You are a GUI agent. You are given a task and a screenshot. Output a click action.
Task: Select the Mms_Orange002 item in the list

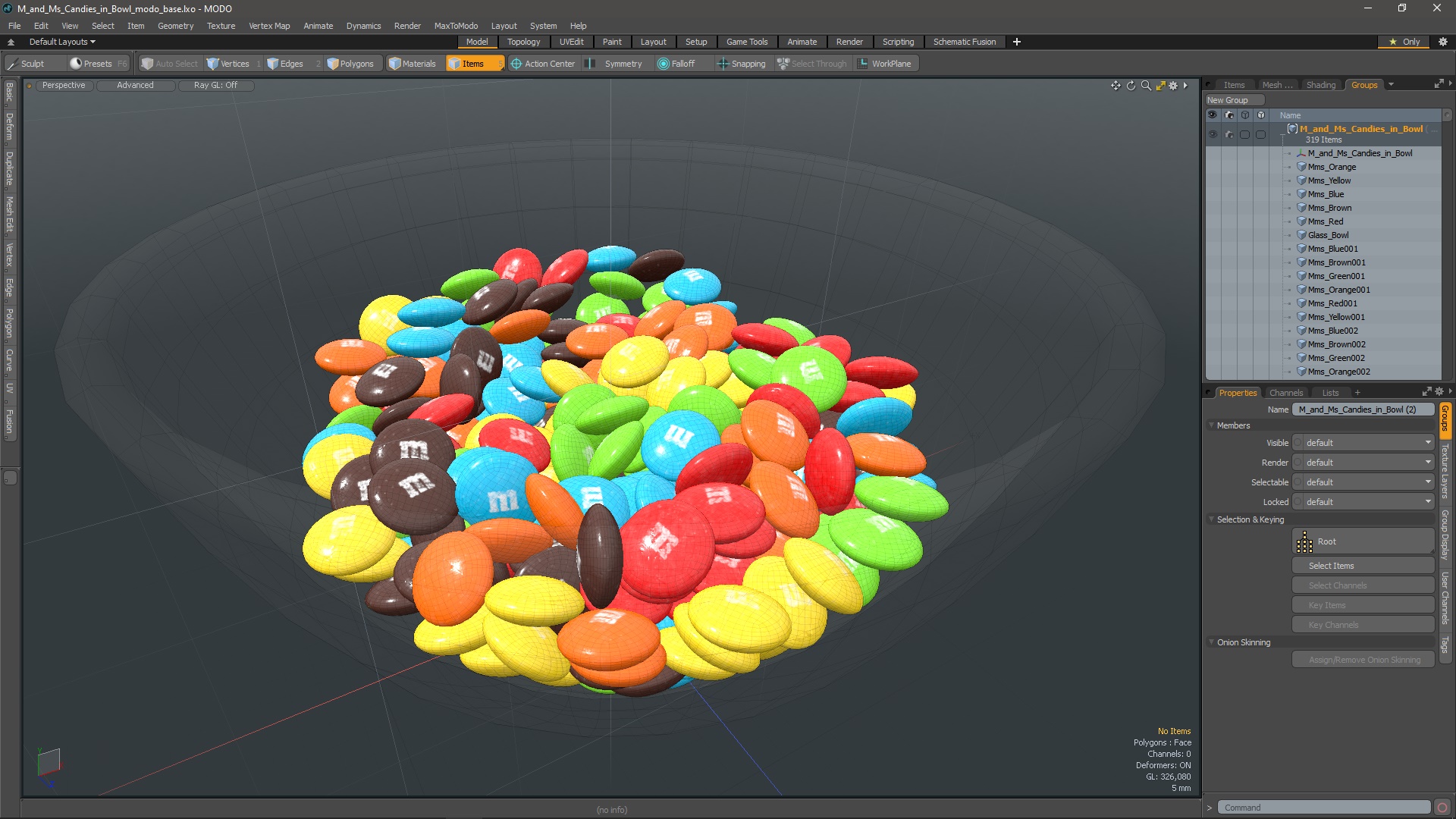[1338, 372]
